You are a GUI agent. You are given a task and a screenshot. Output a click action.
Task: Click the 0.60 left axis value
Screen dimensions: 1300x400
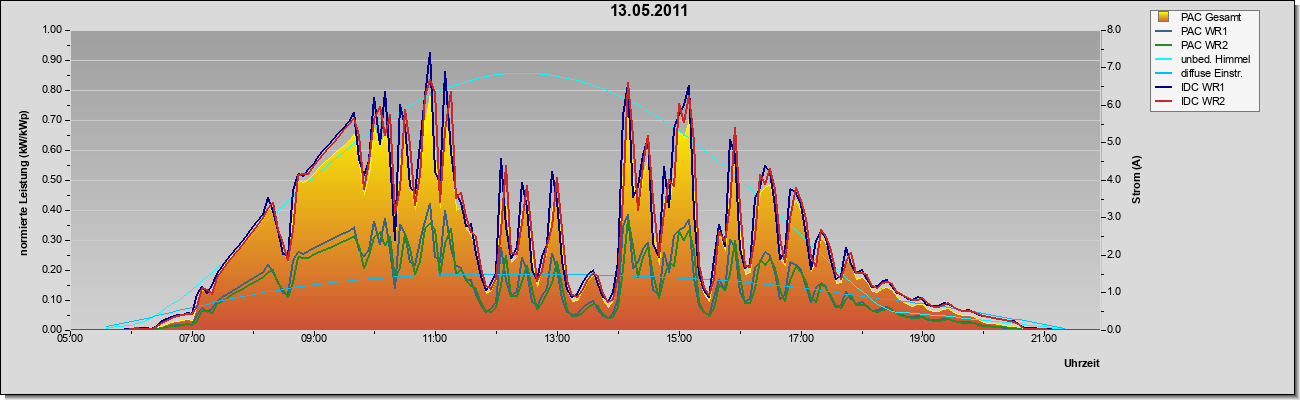(52, 150)
